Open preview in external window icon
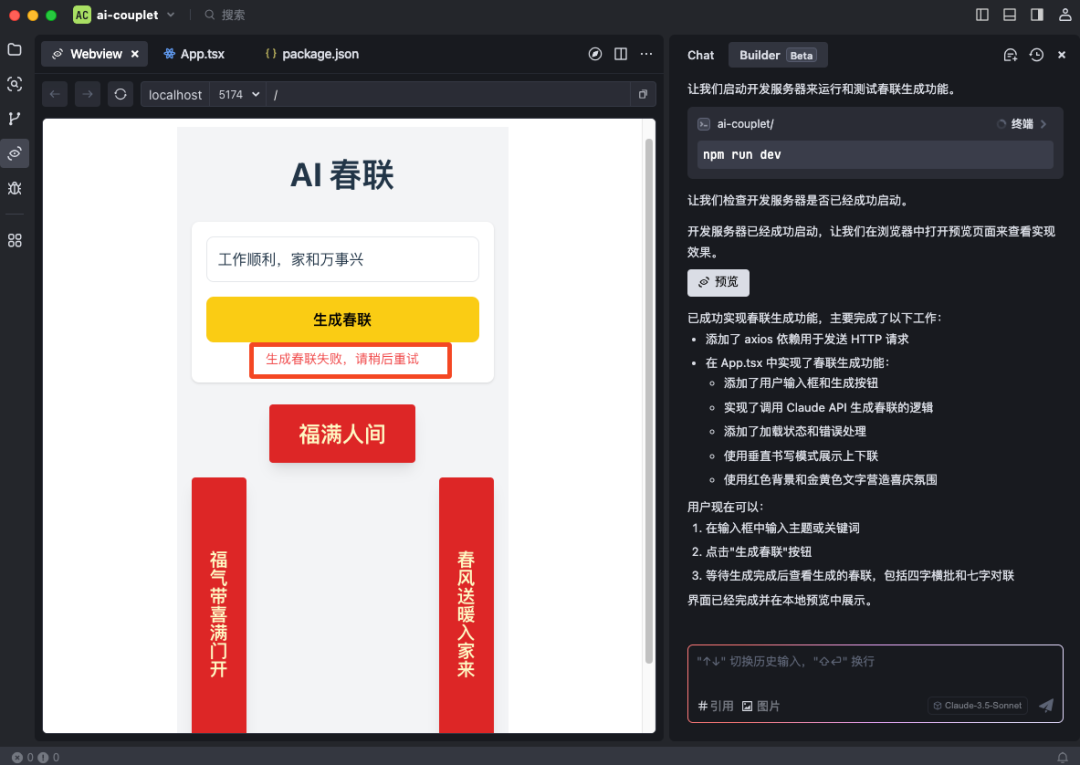The height and width of the screenshot is (765, 1080). (643, 94)
